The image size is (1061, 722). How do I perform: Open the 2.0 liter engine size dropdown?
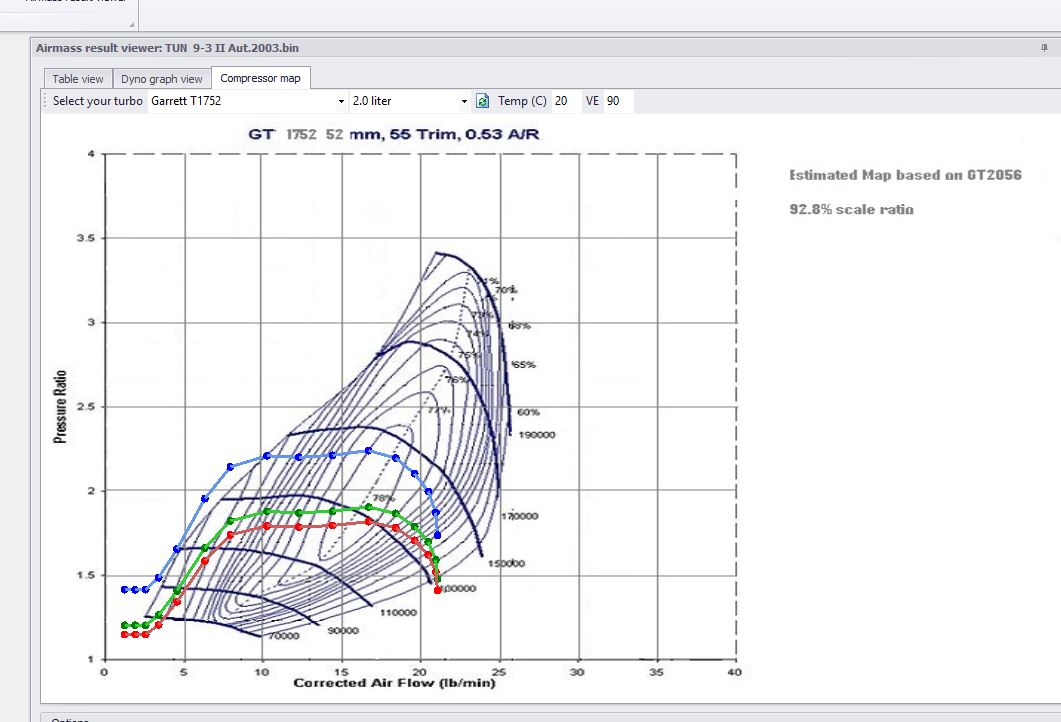click(x=464, y=101)
